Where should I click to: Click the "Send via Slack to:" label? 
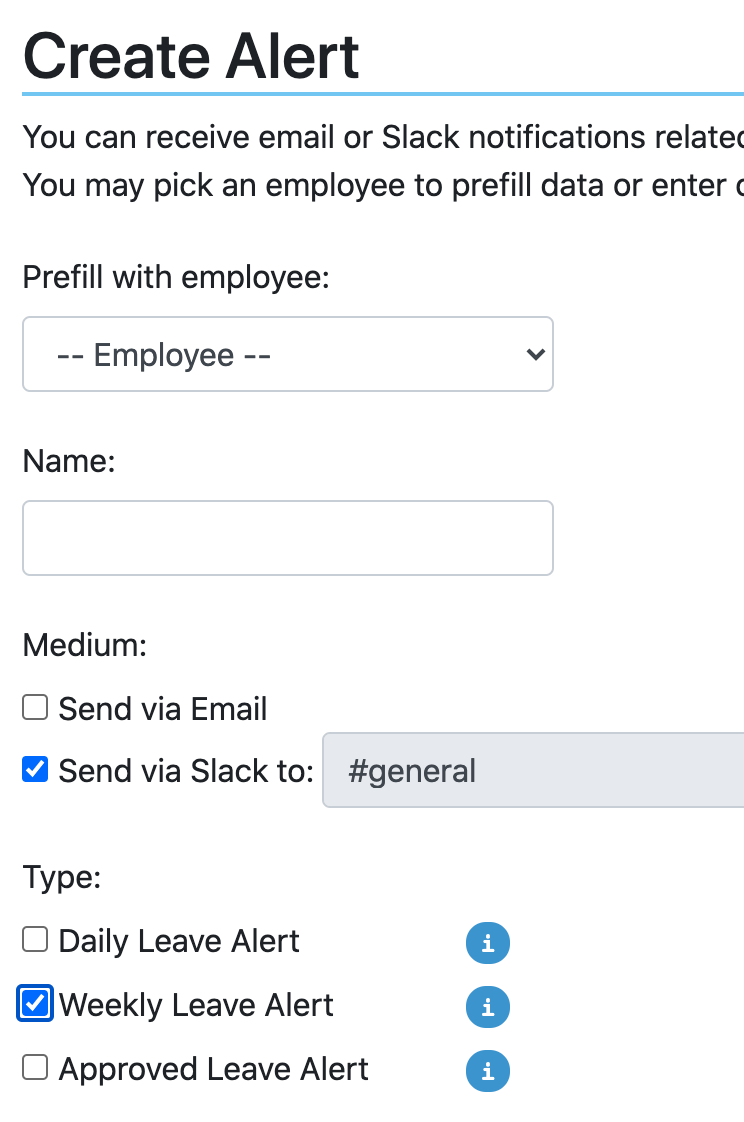187,771
